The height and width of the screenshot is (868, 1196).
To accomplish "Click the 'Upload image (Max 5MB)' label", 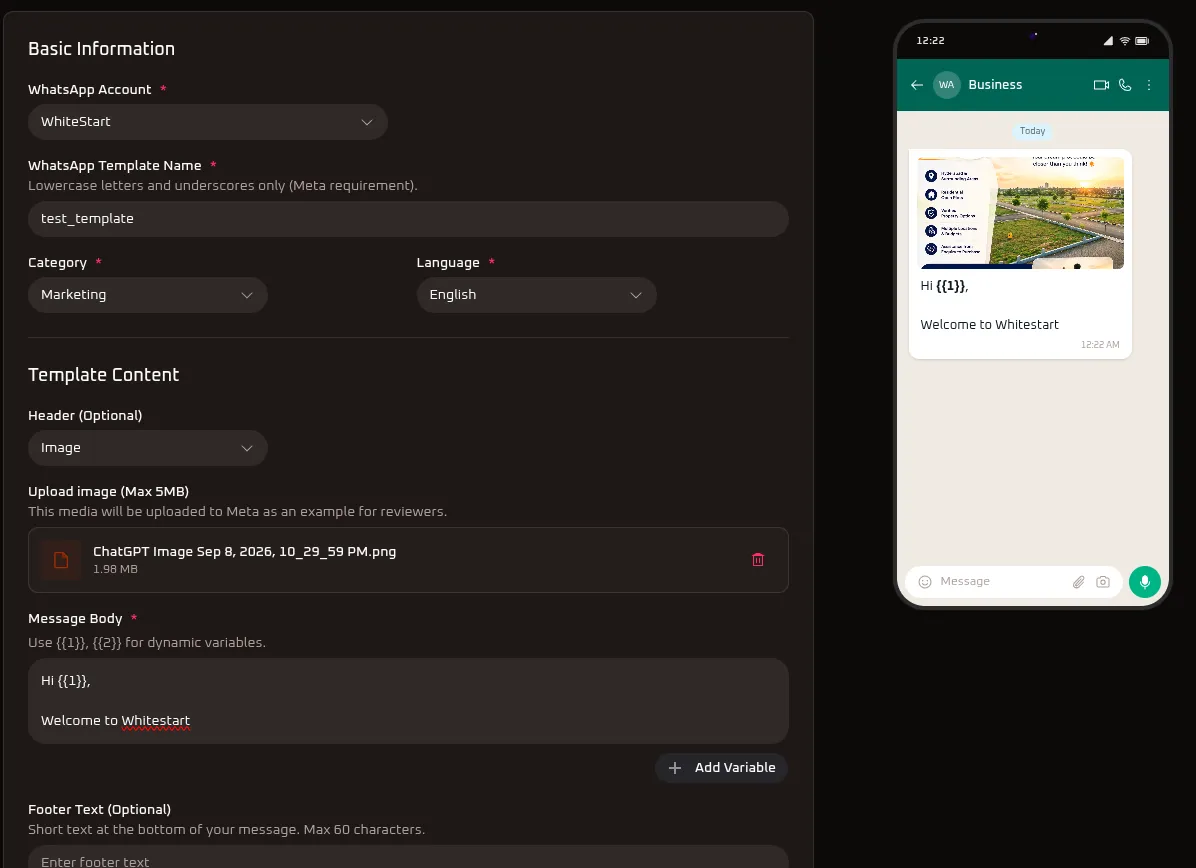I will (x=108, y=492).
